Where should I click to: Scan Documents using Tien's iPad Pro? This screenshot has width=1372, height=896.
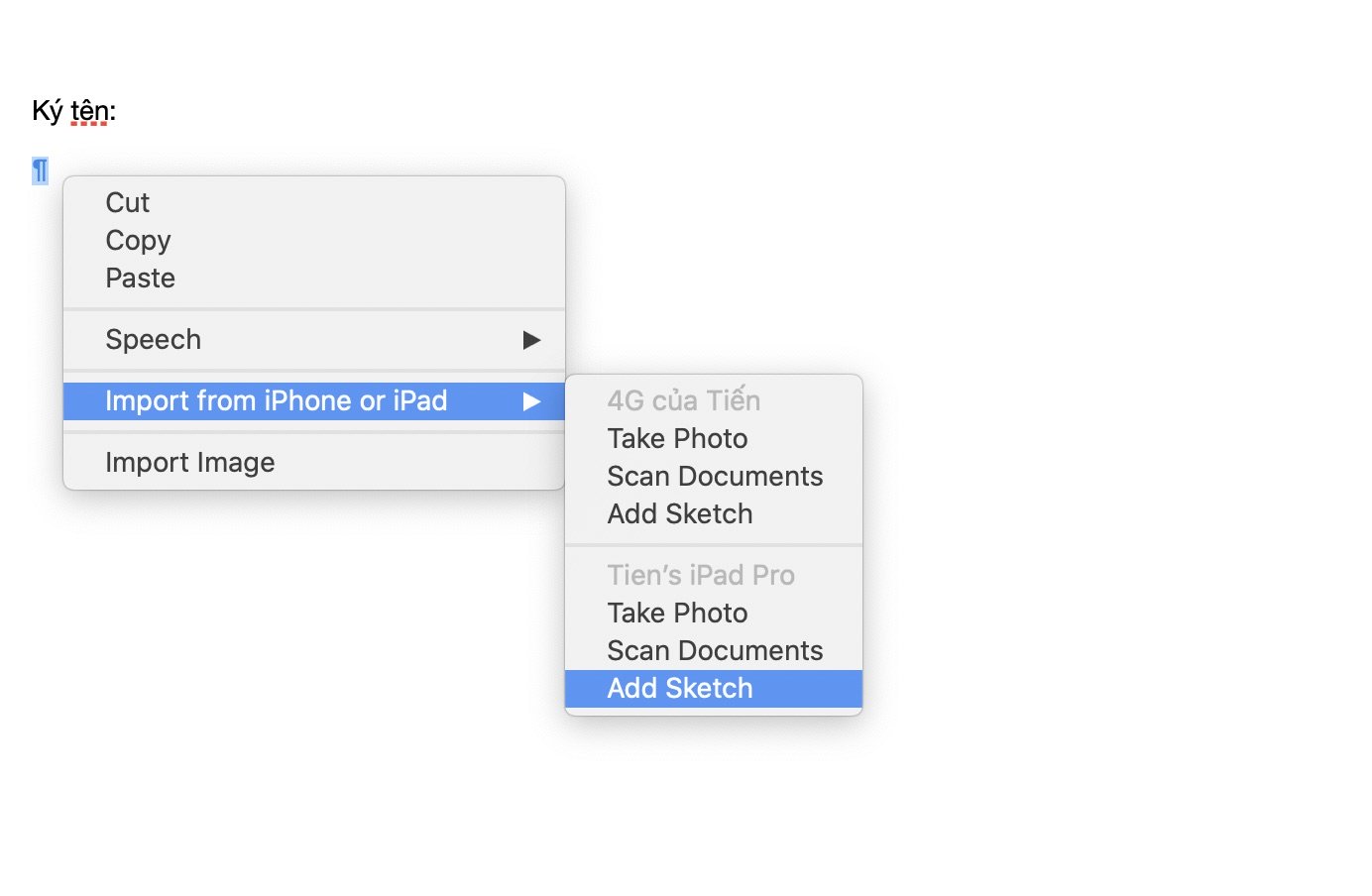[x=714, y=650]
